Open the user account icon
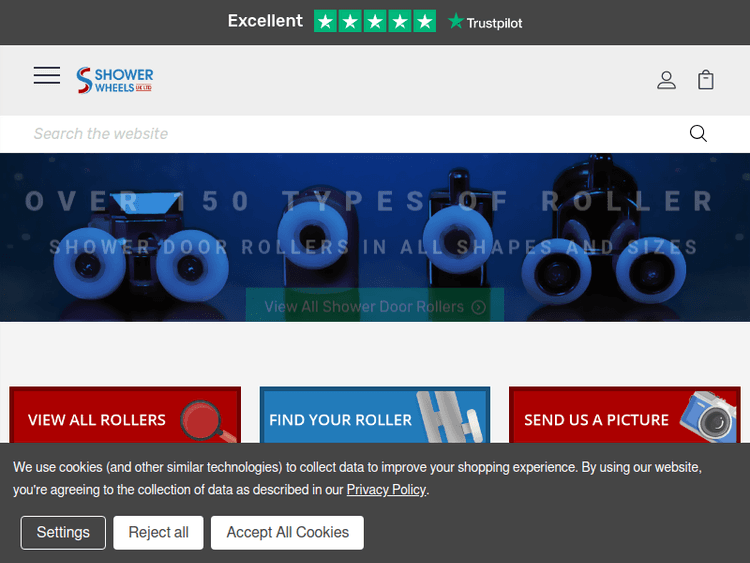The width and height of the screenshot is (750, 563). (x=666, y=80)
